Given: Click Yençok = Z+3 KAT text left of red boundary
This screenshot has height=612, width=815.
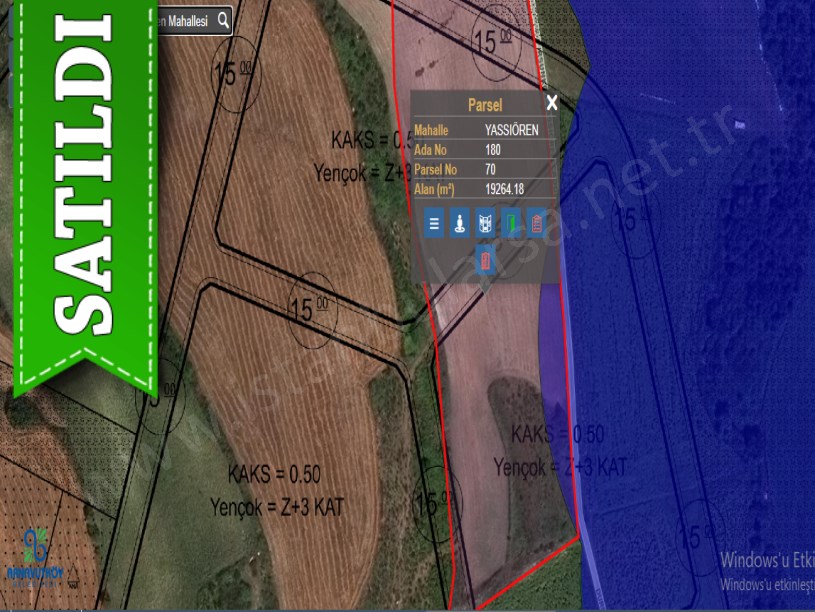Looking at the screenshot, I should pyautogui.click(x=277, y=506).
